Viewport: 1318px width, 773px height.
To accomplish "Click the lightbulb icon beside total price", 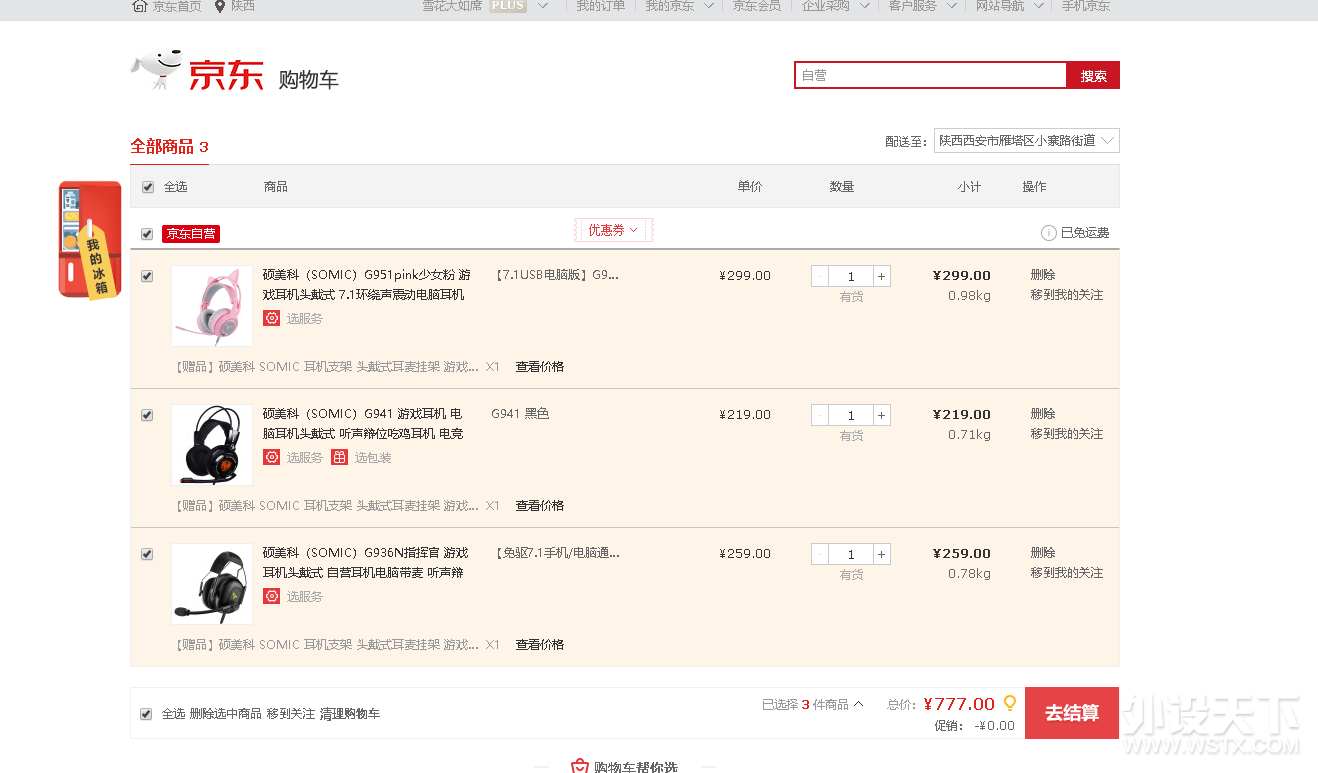I will click(x=1010, y=702).
